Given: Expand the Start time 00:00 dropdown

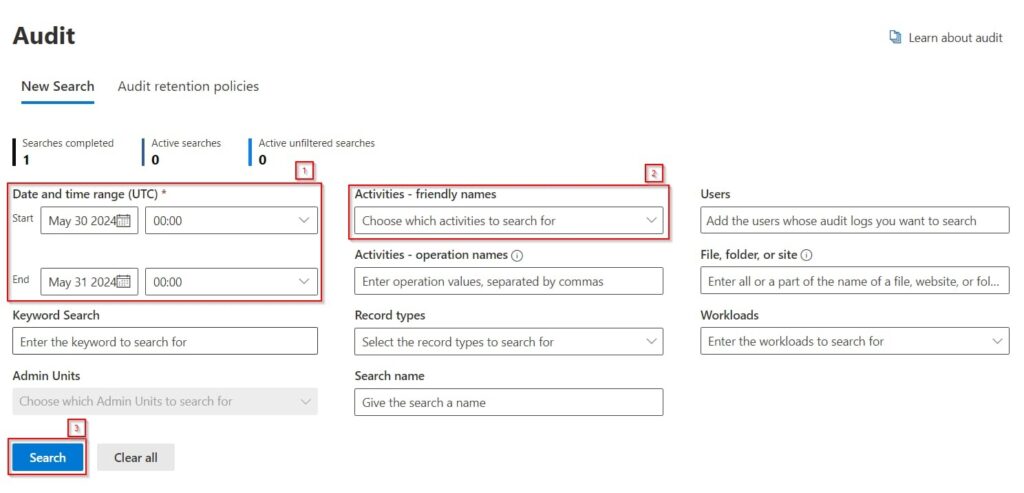Looking at the screenshot, I should [231, 221].
